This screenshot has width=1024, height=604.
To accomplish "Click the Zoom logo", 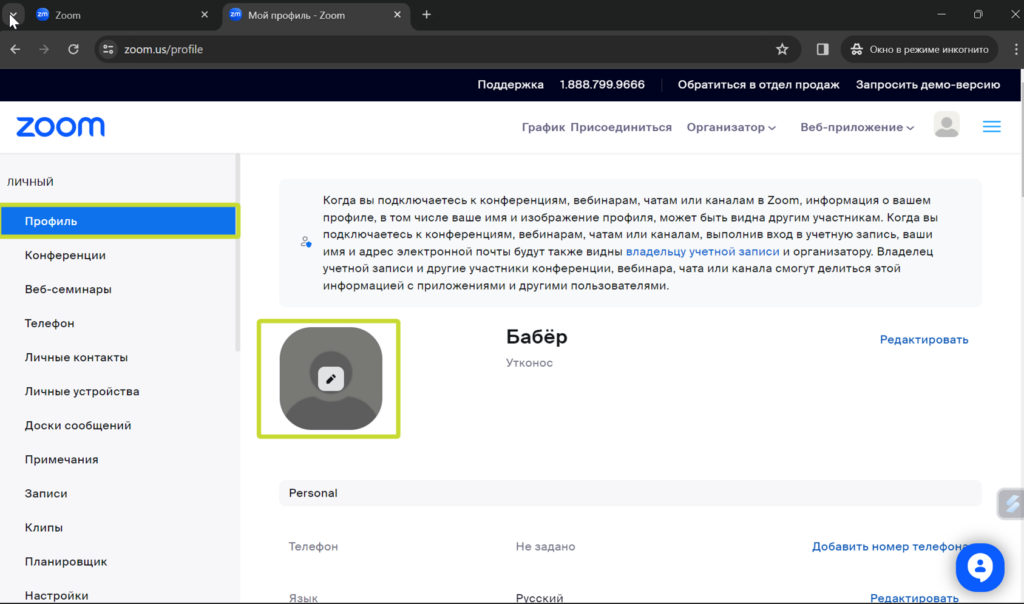I will [x=60, y=127].
